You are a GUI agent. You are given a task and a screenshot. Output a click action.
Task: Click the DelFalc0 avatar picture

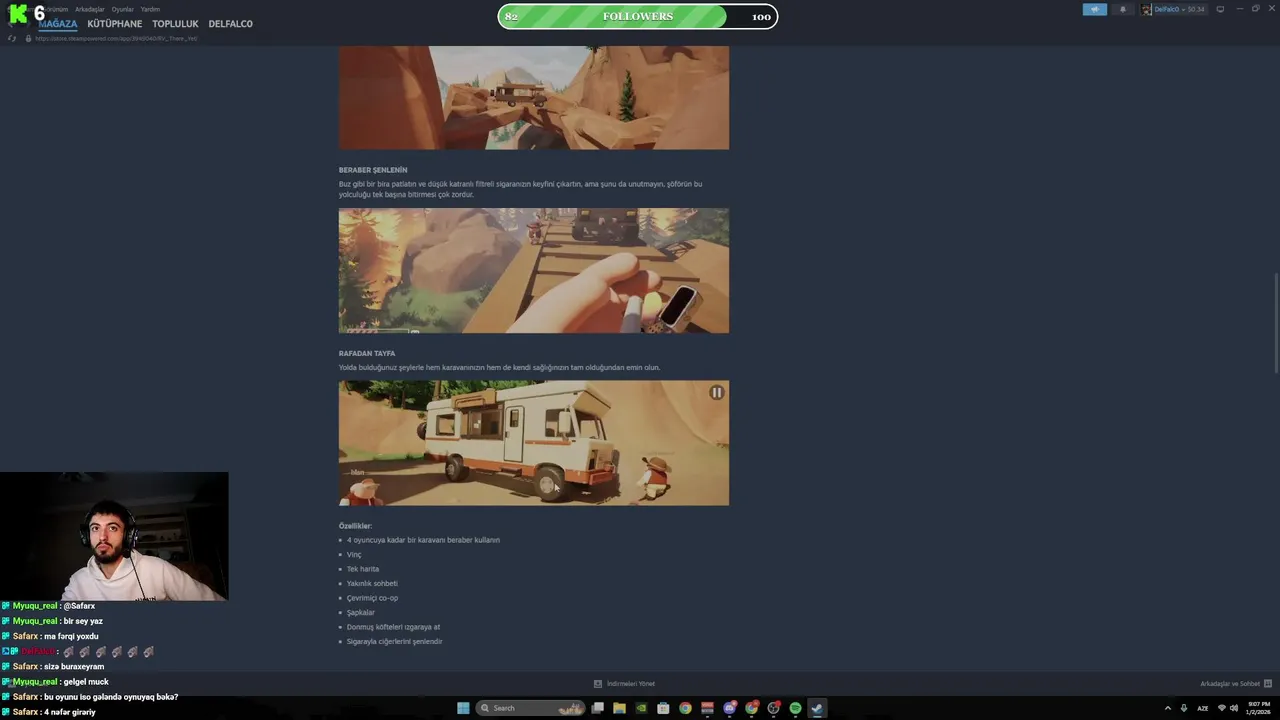point(1147,9)
